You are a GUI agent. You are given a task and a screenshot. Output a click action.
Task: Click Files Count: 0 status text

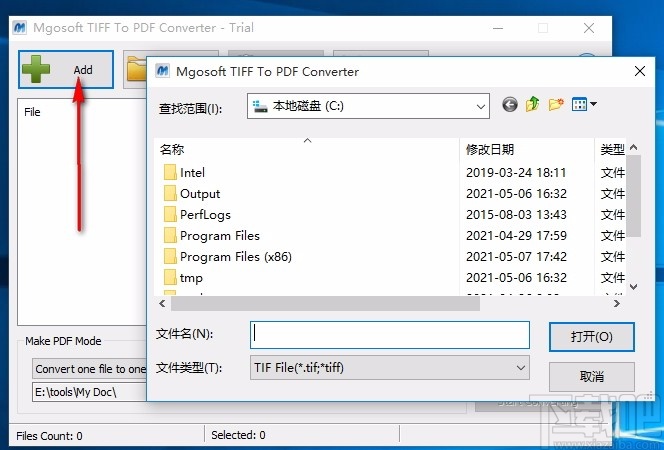pyautogui.click(x=49, y=436)
